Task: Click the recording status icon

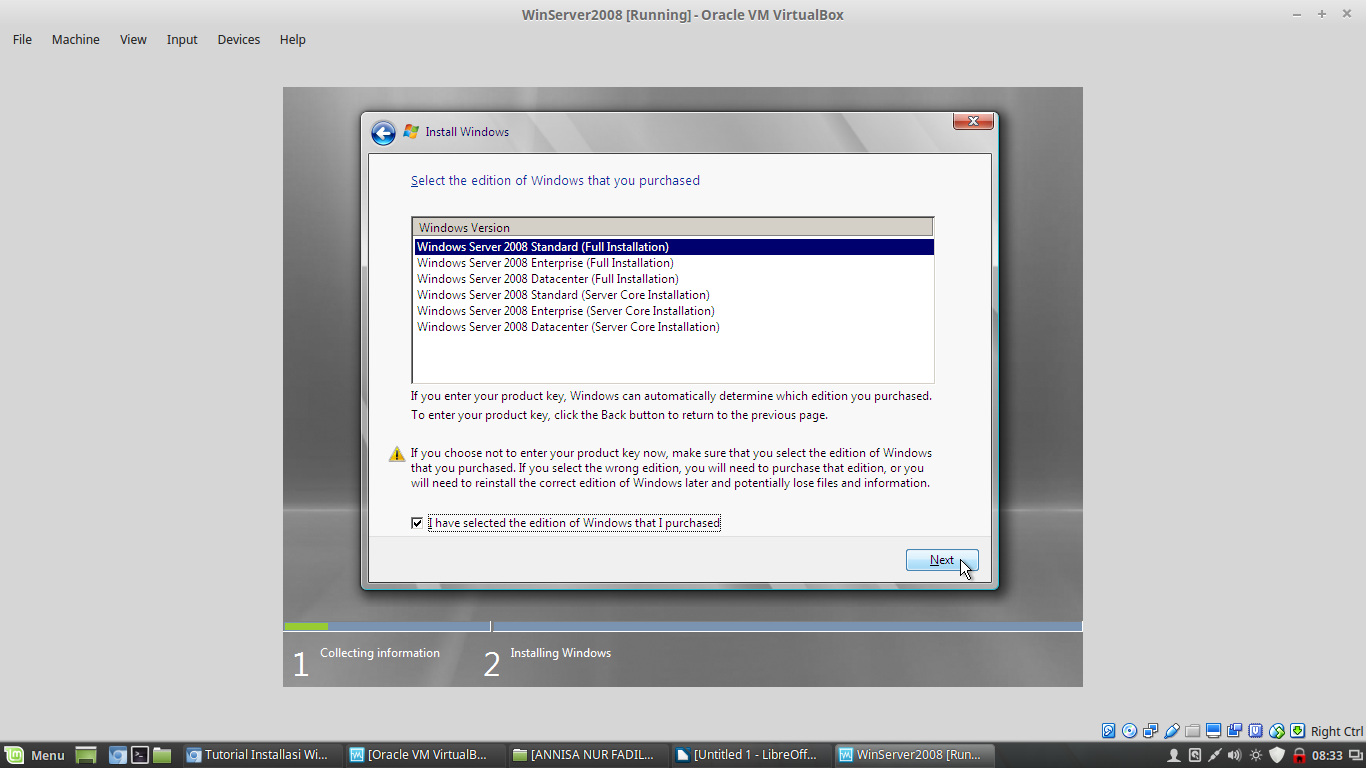Action: click(1235, 731)
